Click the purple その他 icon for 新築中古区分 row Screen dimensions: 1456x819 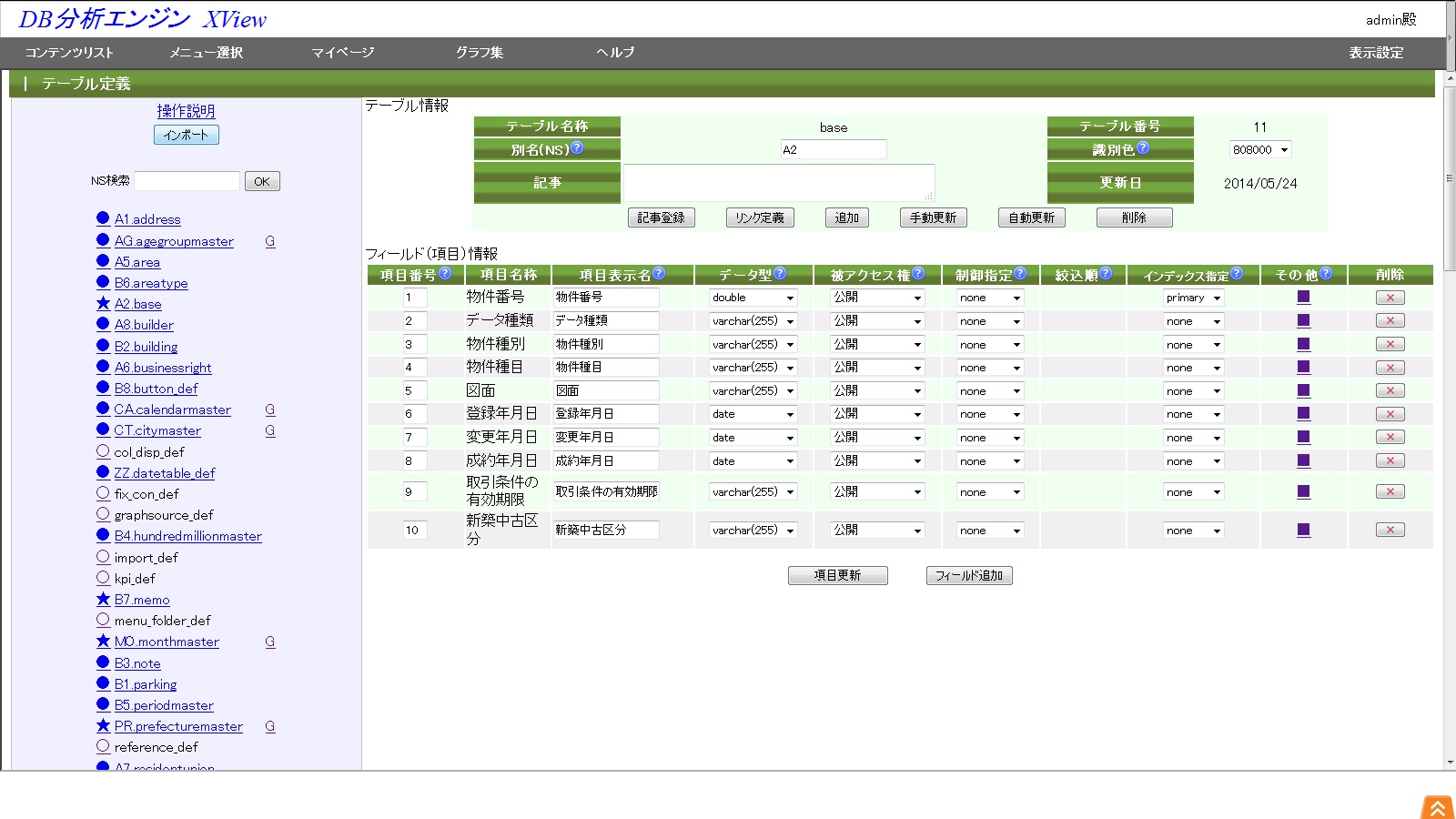1304,530
